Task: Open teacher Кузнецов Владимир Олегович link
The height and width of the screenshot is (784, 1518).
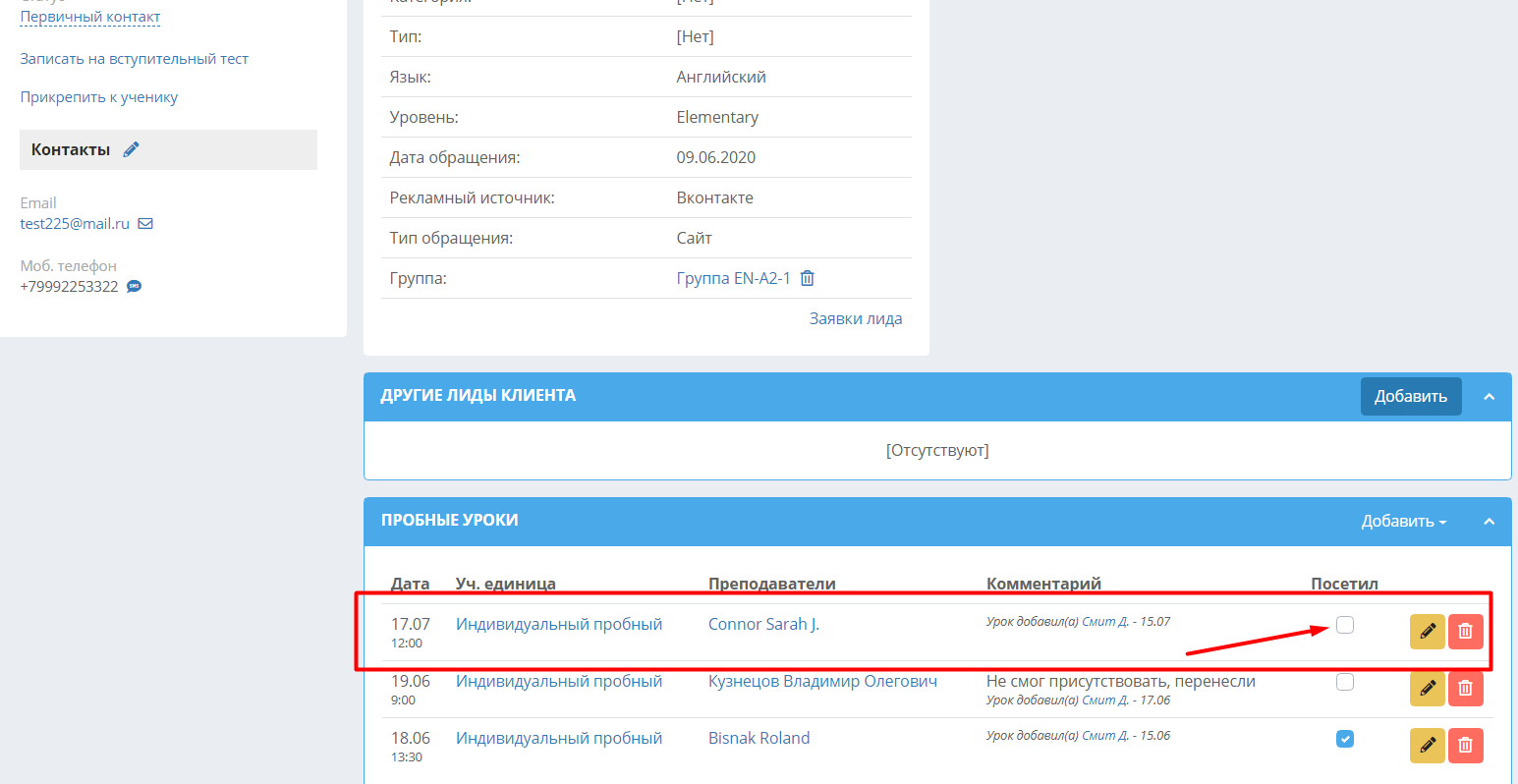Action: tap(822, 681)
